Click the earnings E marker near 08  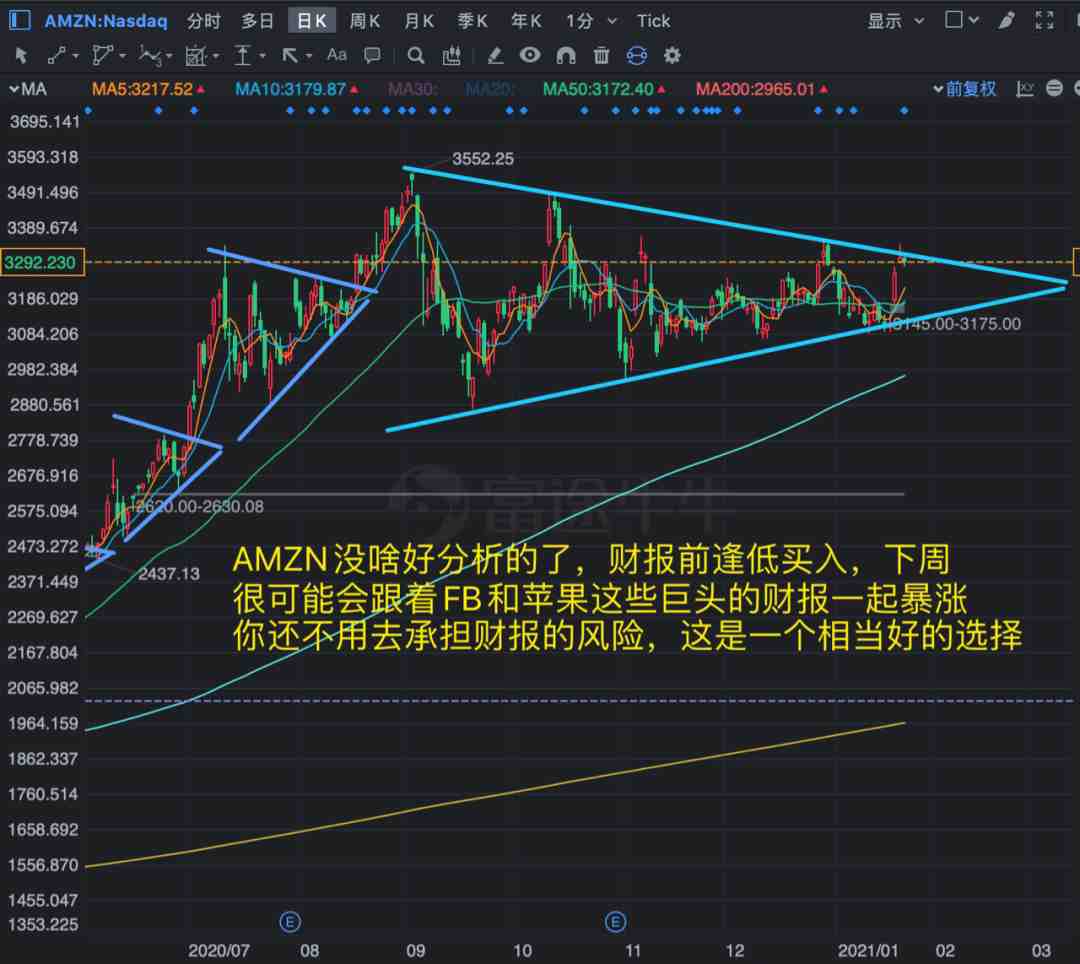click(290, 921)
